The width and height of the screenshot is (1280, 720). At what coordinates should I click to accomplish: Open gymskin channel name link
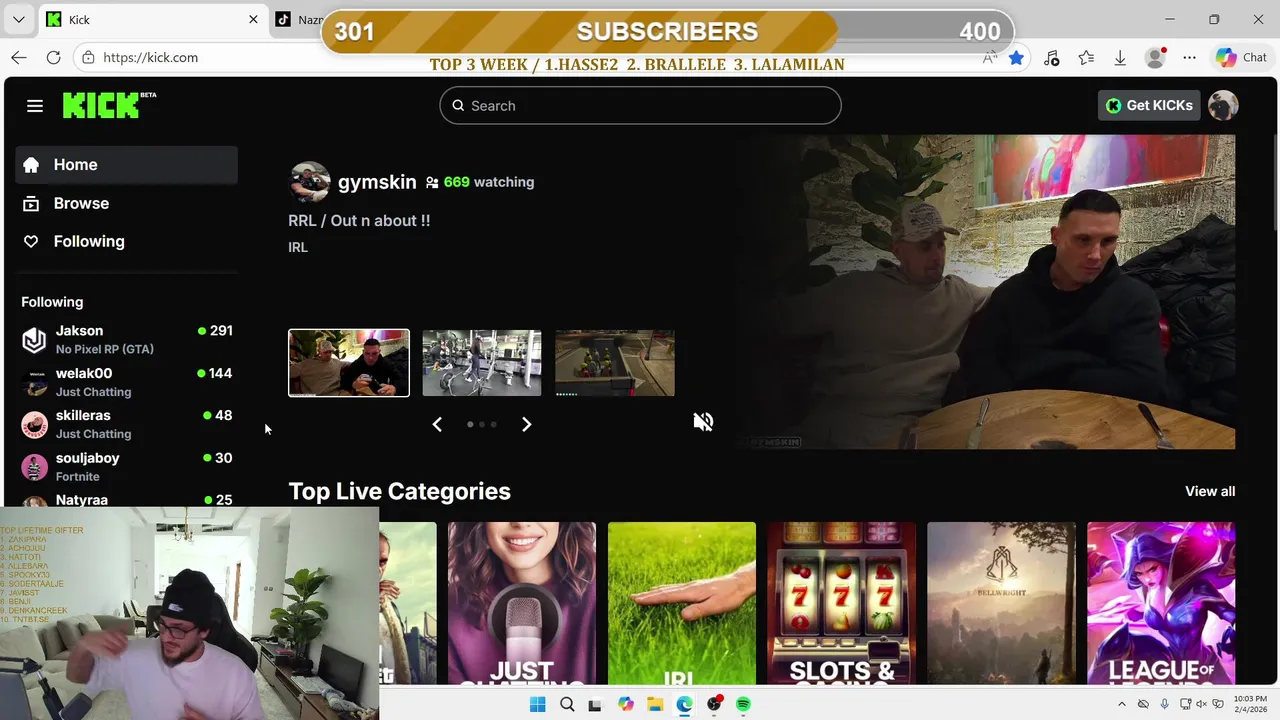(x=377, y=182)
